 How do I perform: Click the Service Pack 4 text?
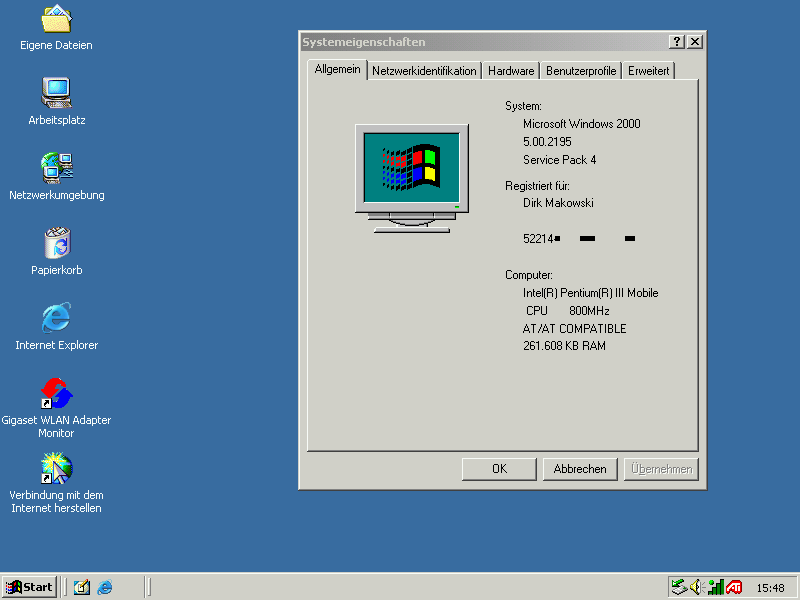(559, 160)
